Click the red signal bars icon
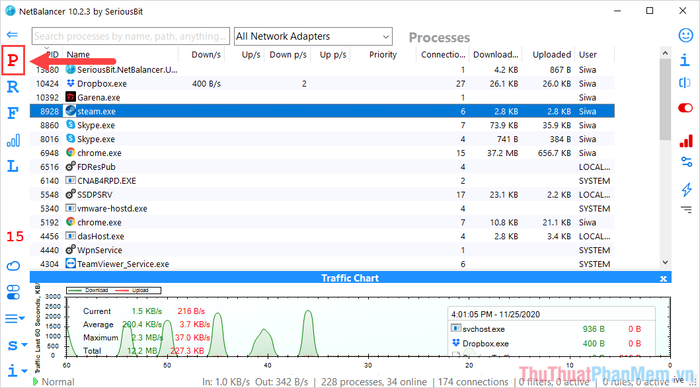700x388 pixels. click(686, 141)
